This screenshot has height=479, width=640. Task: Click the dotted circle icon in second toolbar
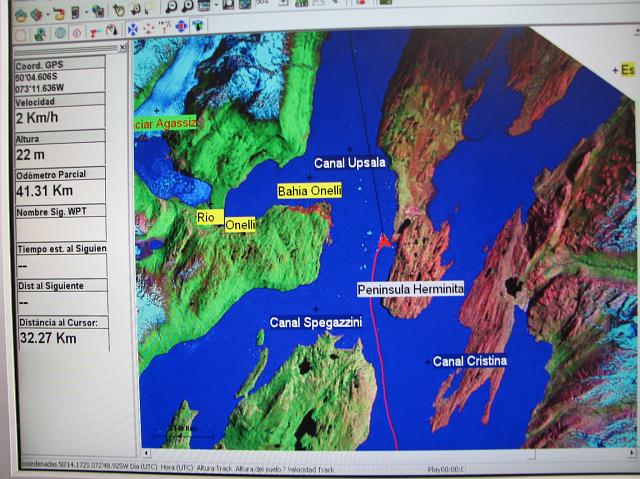click(x=20, y=35)
